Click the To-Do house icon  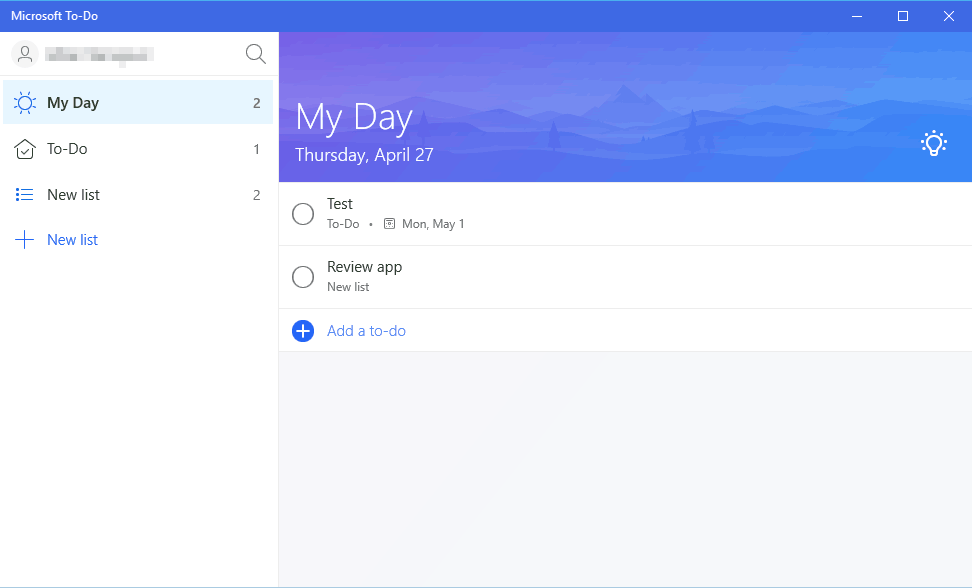(25, 149)
